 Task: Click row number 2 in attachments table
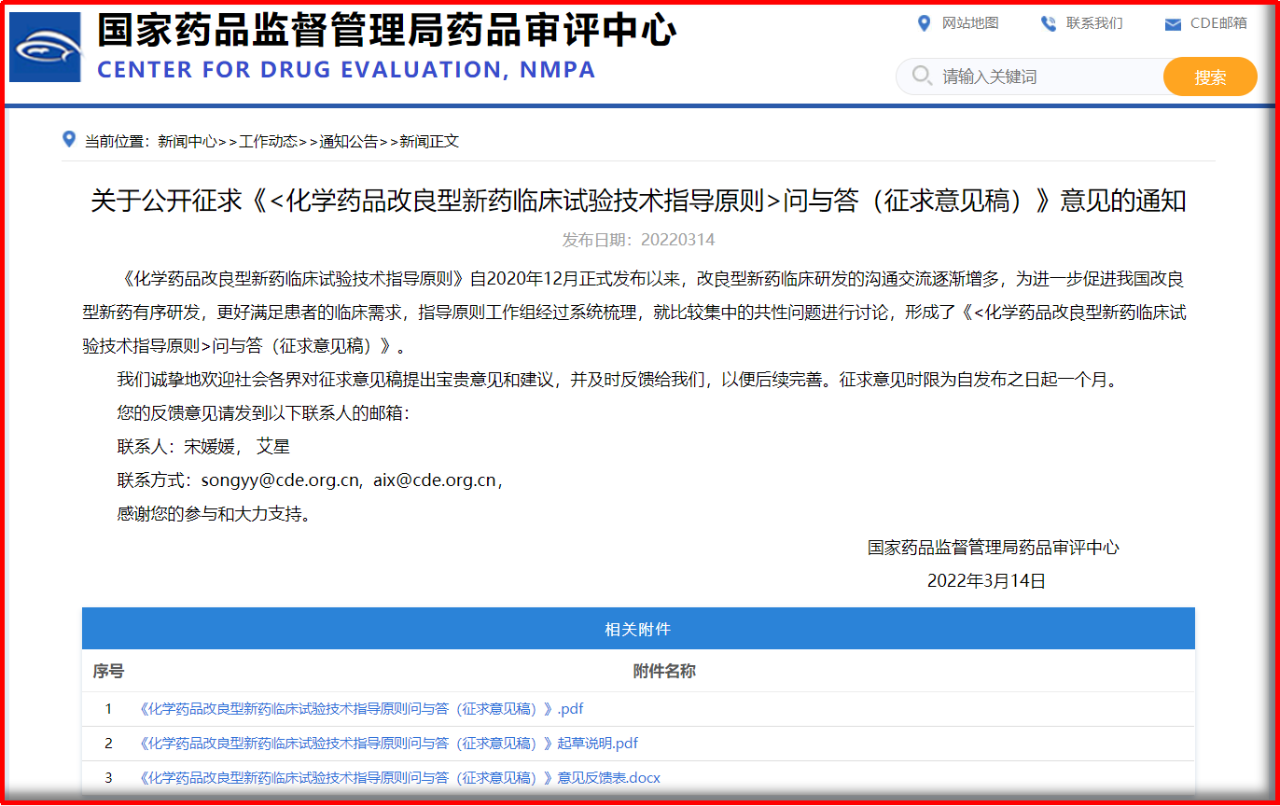tap(108, 743)
